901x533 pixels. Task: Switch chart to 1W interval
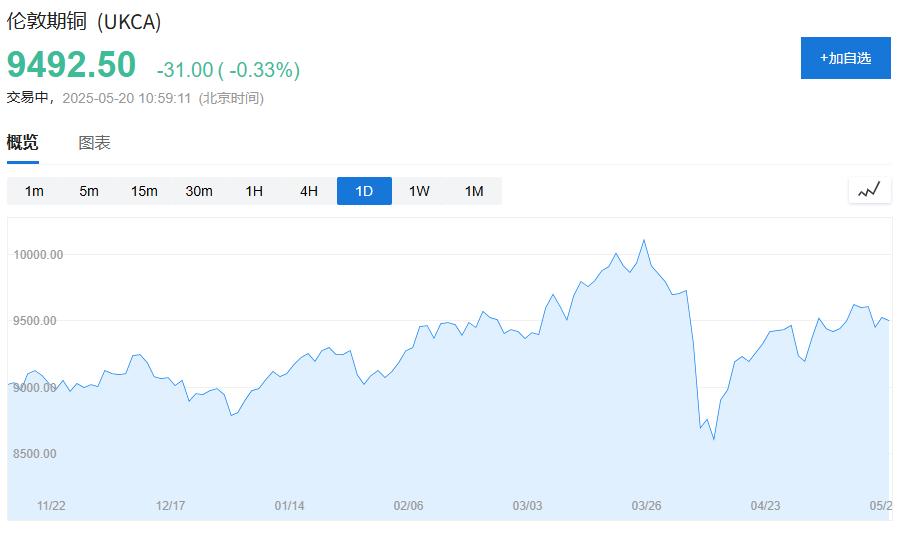click(419, 191)
